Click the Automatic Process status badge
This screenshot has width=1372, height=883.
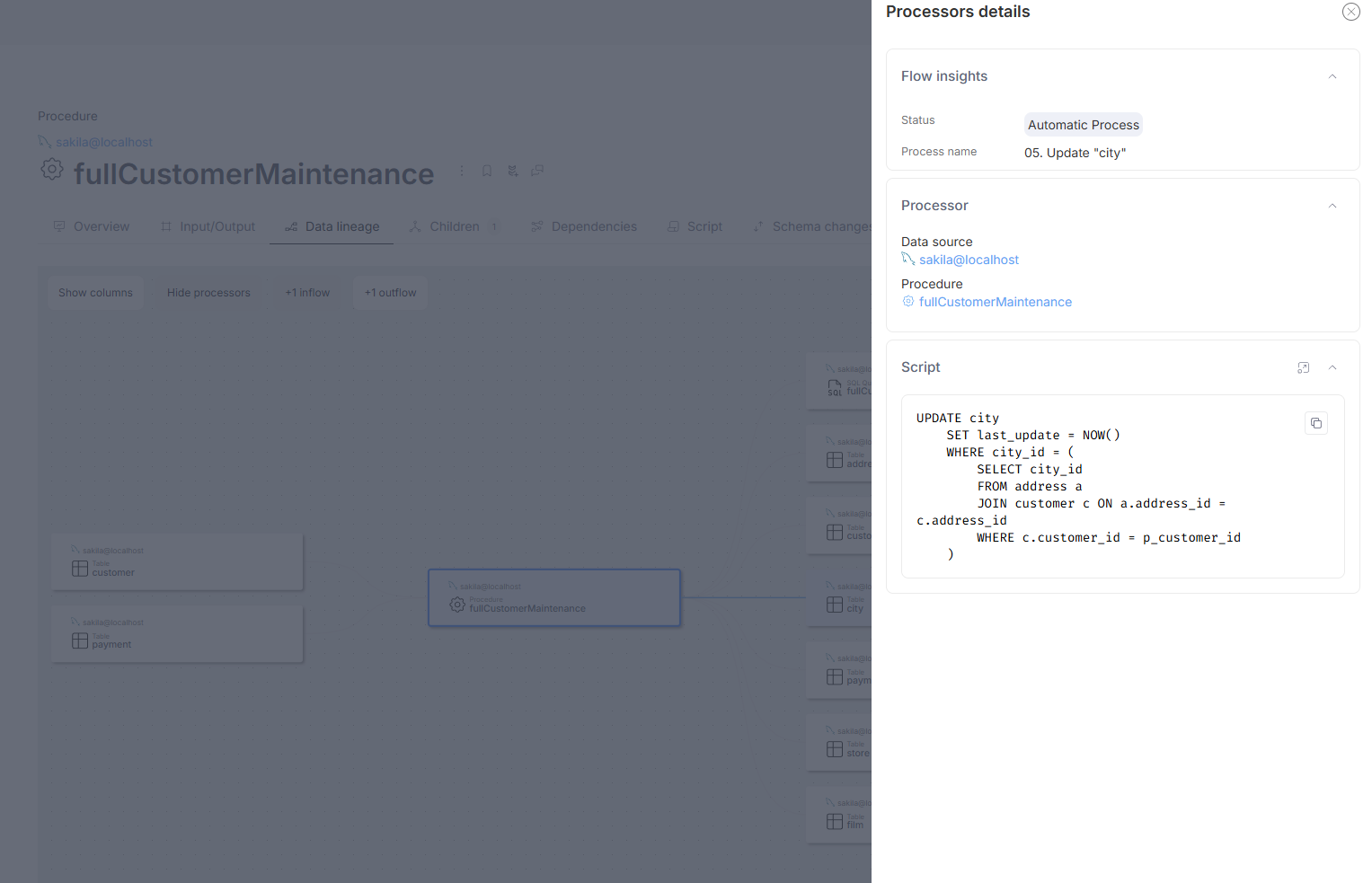click(1084, 125)
